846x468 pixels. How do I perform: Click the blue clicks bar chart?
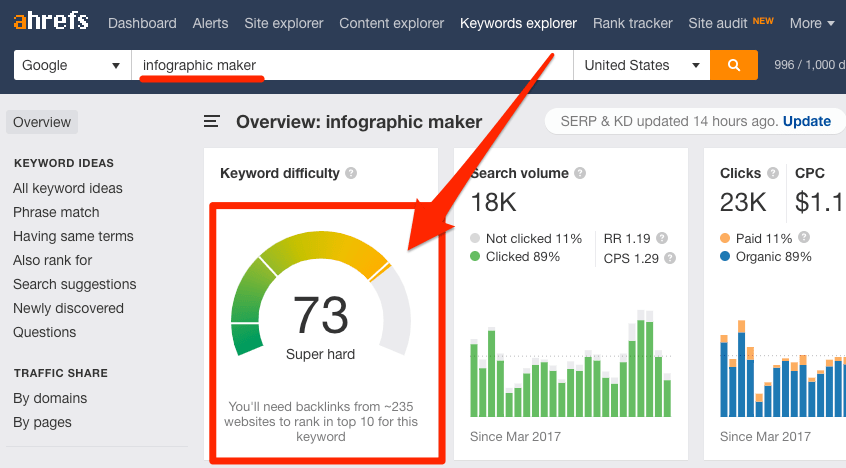click(x=783, y=369)
